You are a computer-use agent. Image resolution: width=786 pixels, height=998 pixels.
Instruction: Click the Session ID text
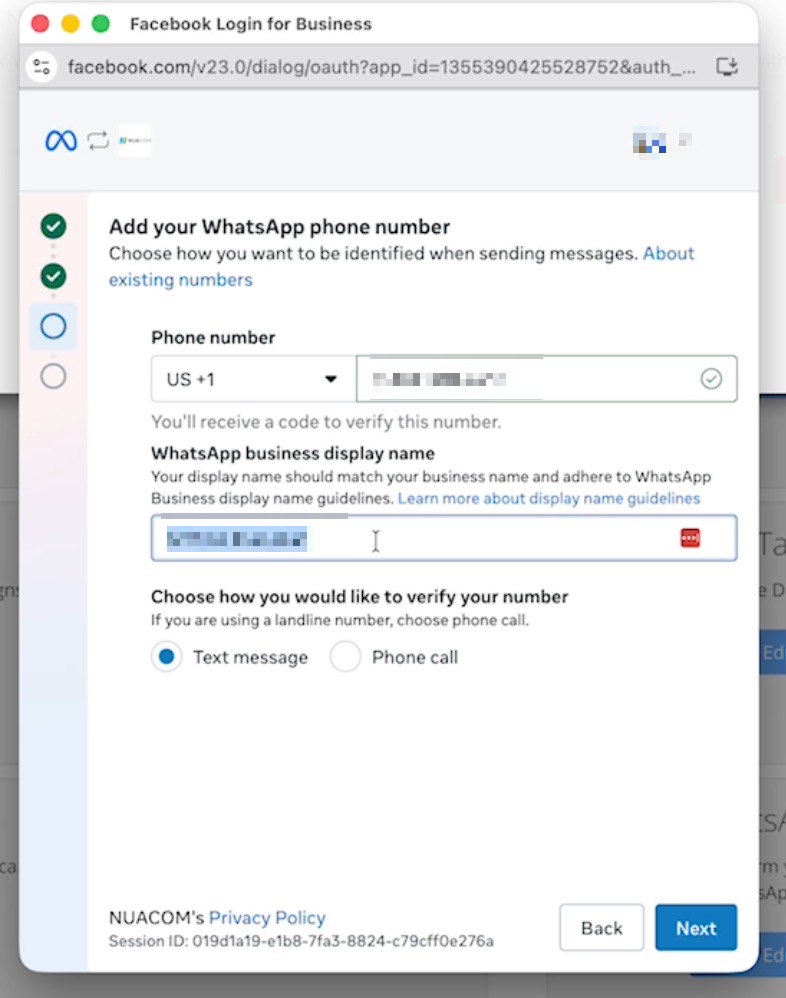point(301,941)
